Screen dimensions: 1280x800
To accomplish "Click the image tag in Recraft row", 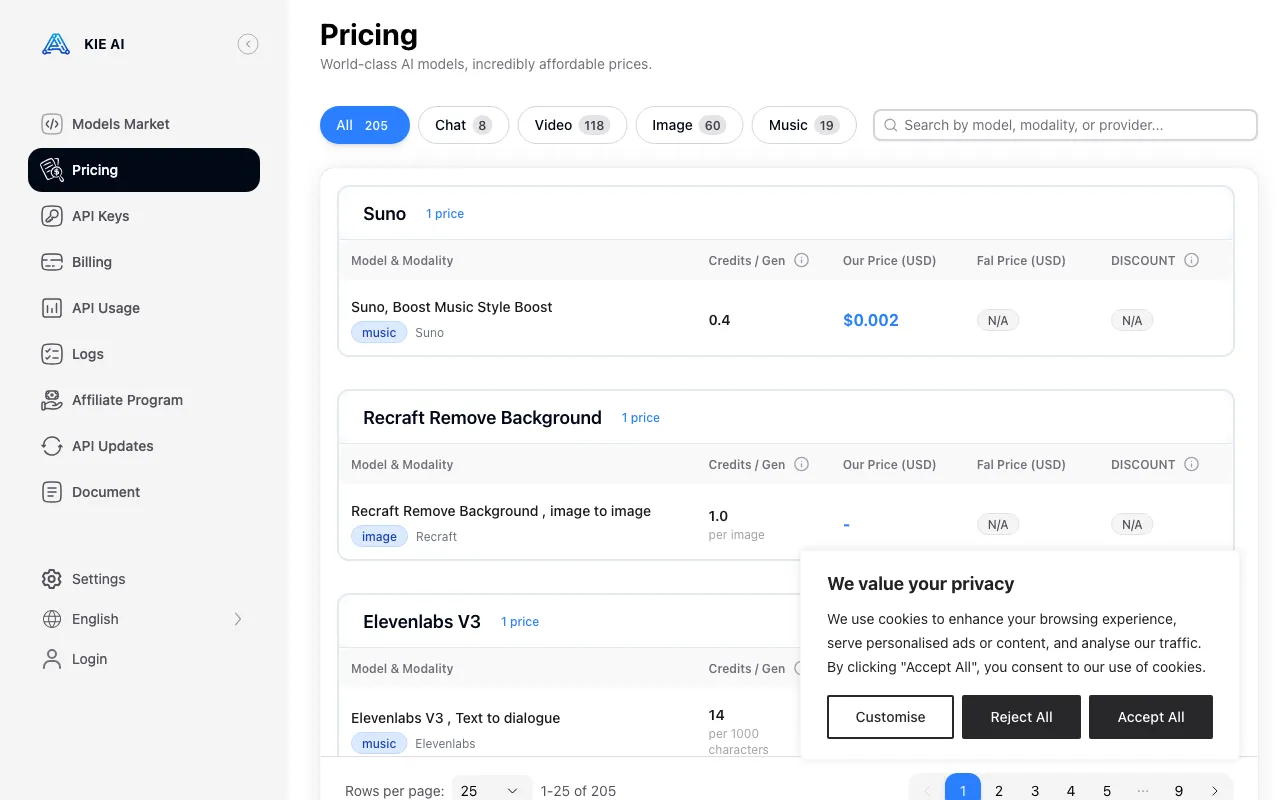I will click(379, 537).
